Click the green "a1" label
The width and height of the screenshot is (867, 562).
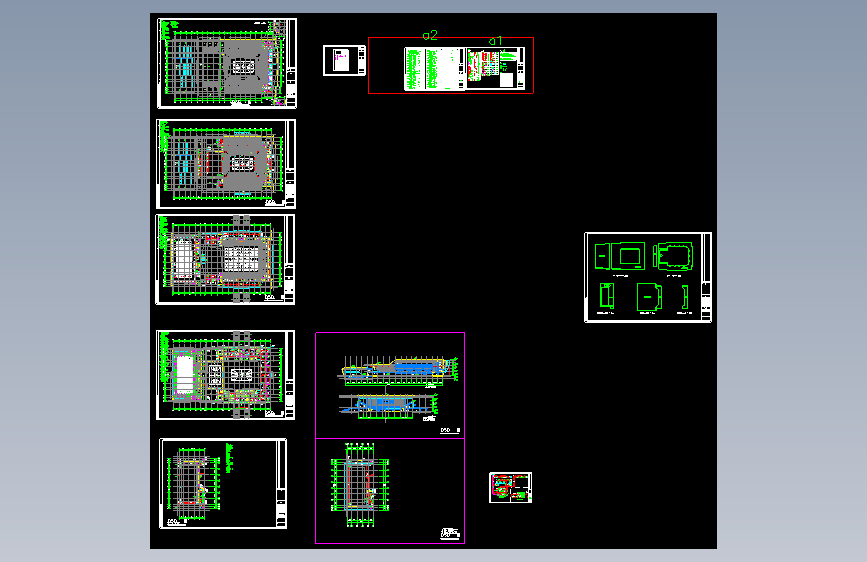[x=495, y=41]
